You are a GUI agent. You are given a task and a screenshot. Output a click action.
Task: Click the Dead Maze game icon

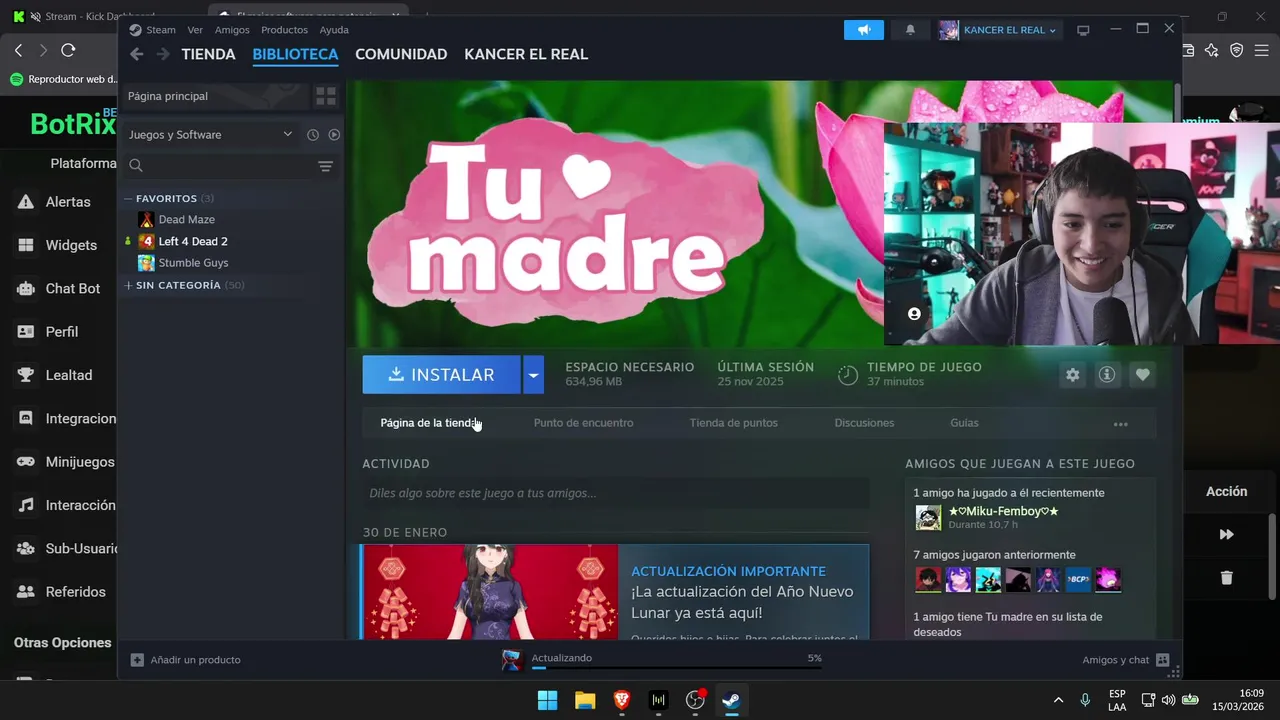point(146,219)
